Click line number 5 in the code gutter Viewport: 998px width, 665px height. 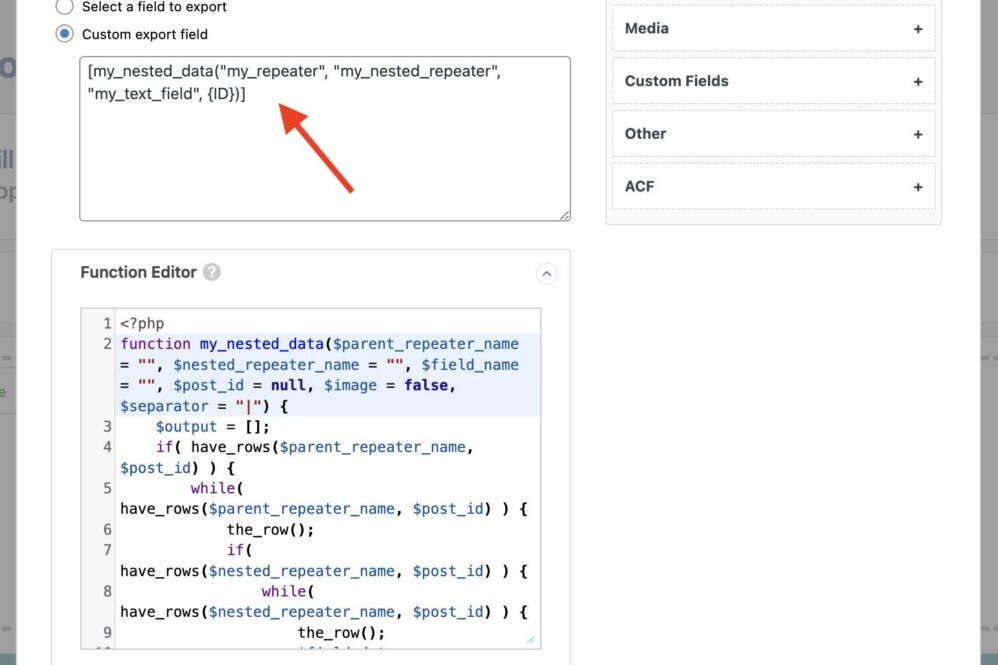(106, 489)
